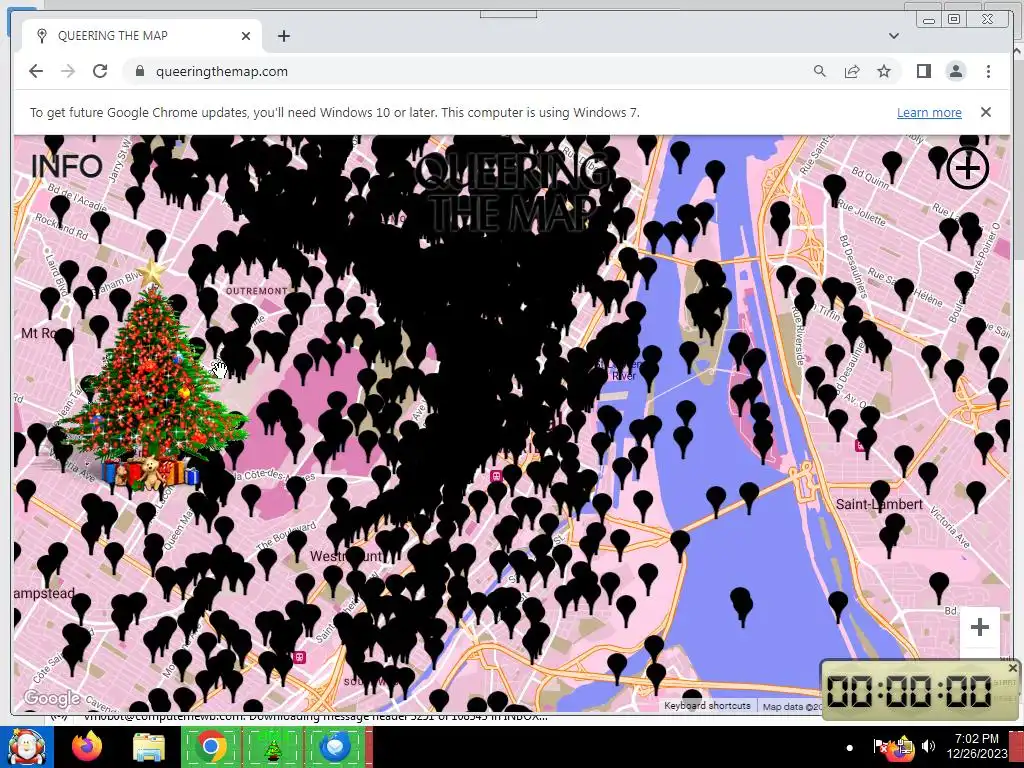Open Keyboard shortcuts for the map

click(x=707, y=706)
